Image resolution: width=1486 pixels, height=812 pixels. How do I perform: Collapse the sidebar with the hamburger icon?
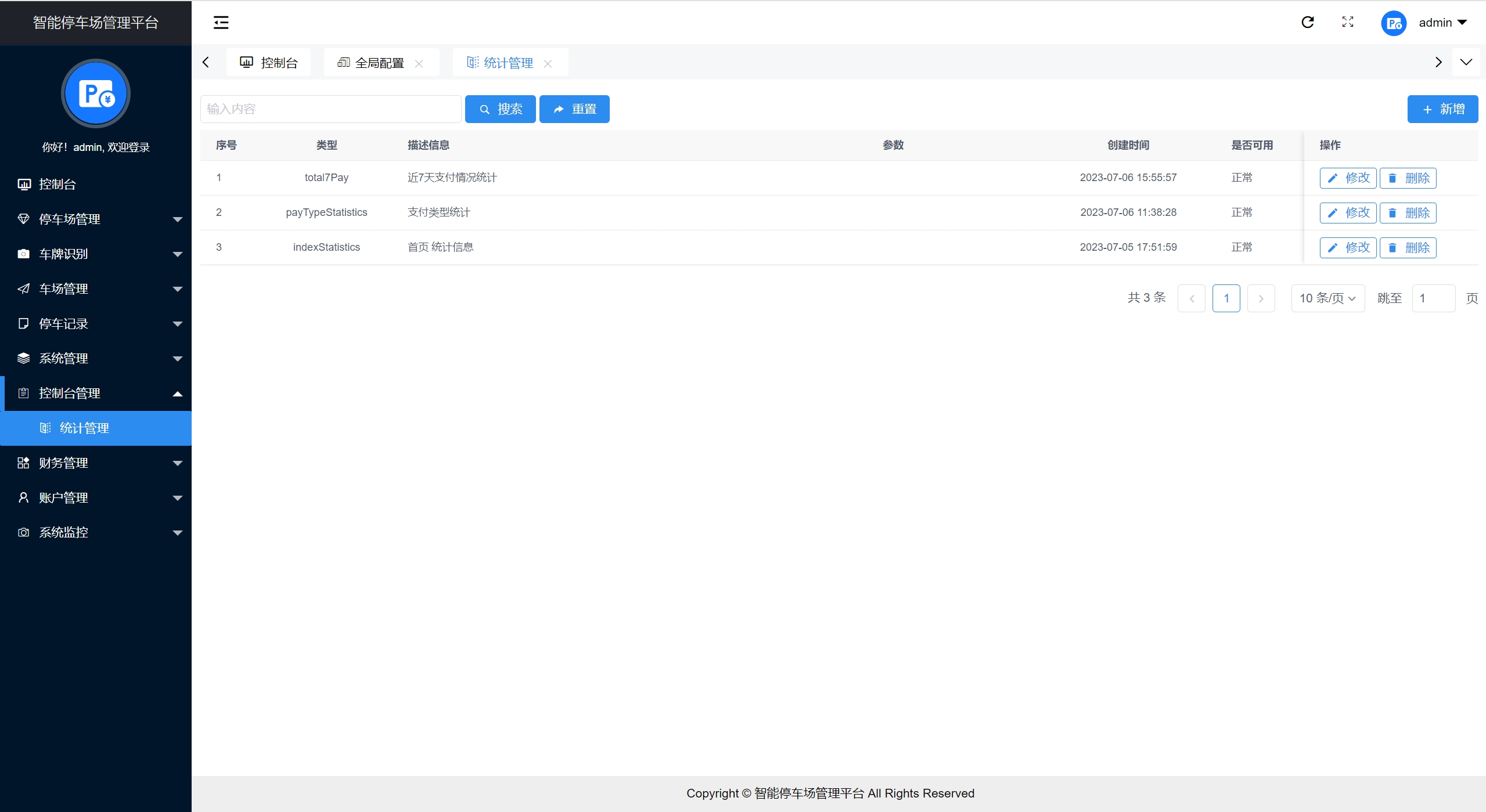[x=221, y=23]
